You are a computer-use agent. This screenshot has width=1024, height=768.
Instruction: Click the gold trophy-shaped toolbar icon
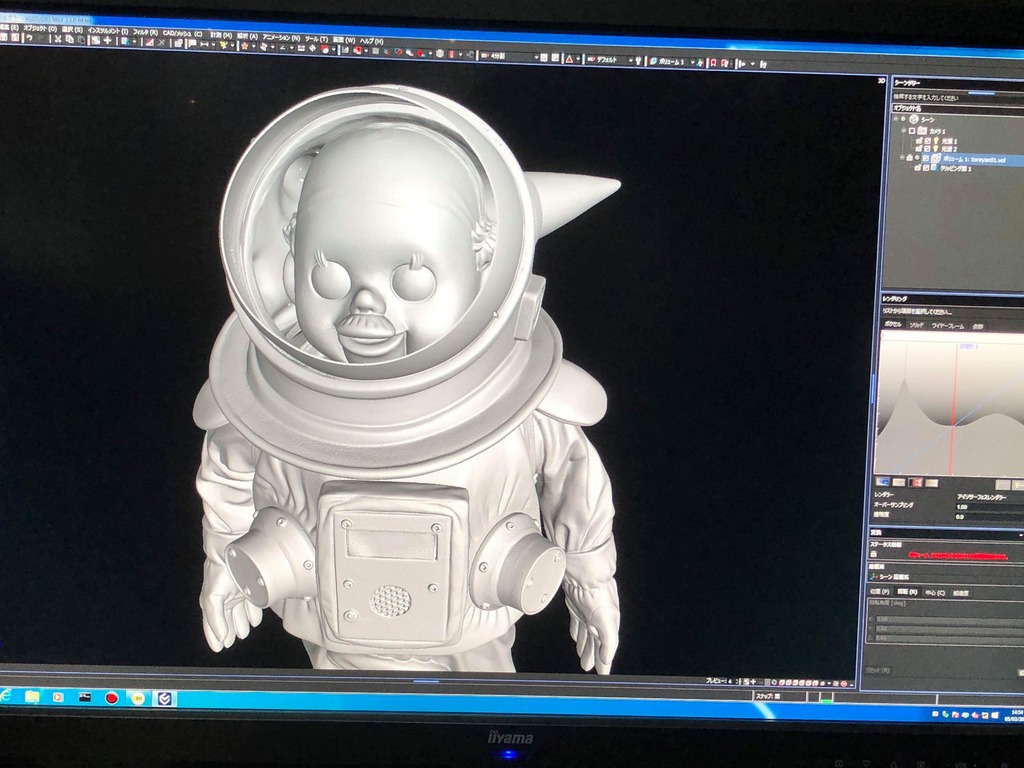(223, 44)
